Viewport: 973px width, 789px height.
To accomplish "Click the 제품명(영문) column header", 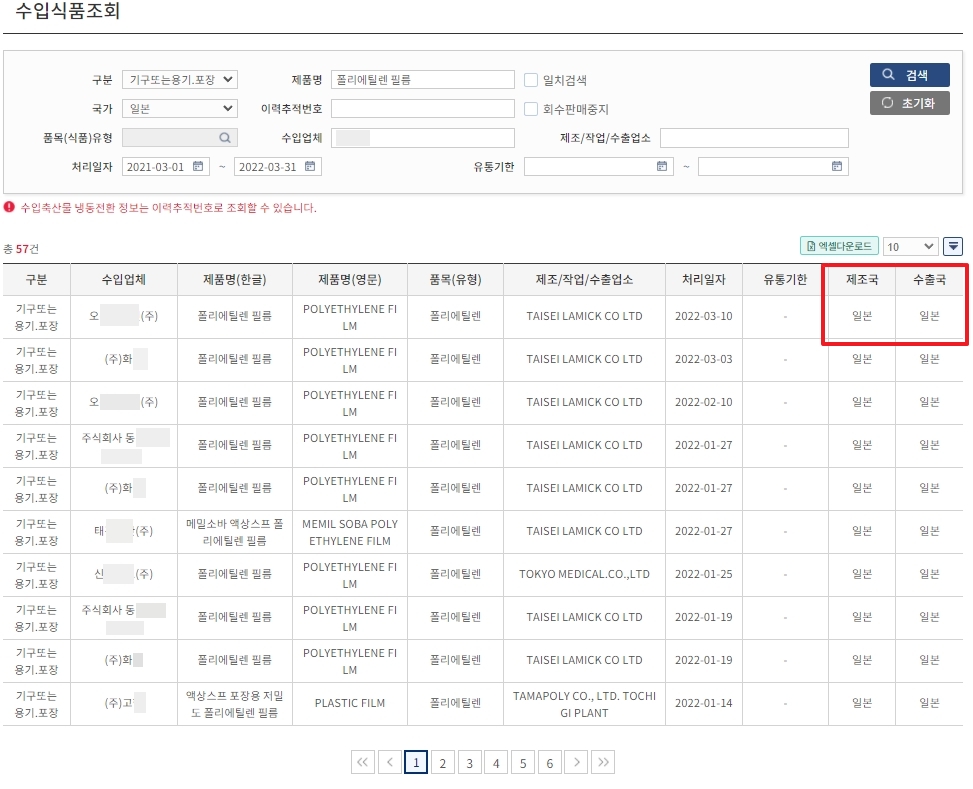I will click(350, 279).
